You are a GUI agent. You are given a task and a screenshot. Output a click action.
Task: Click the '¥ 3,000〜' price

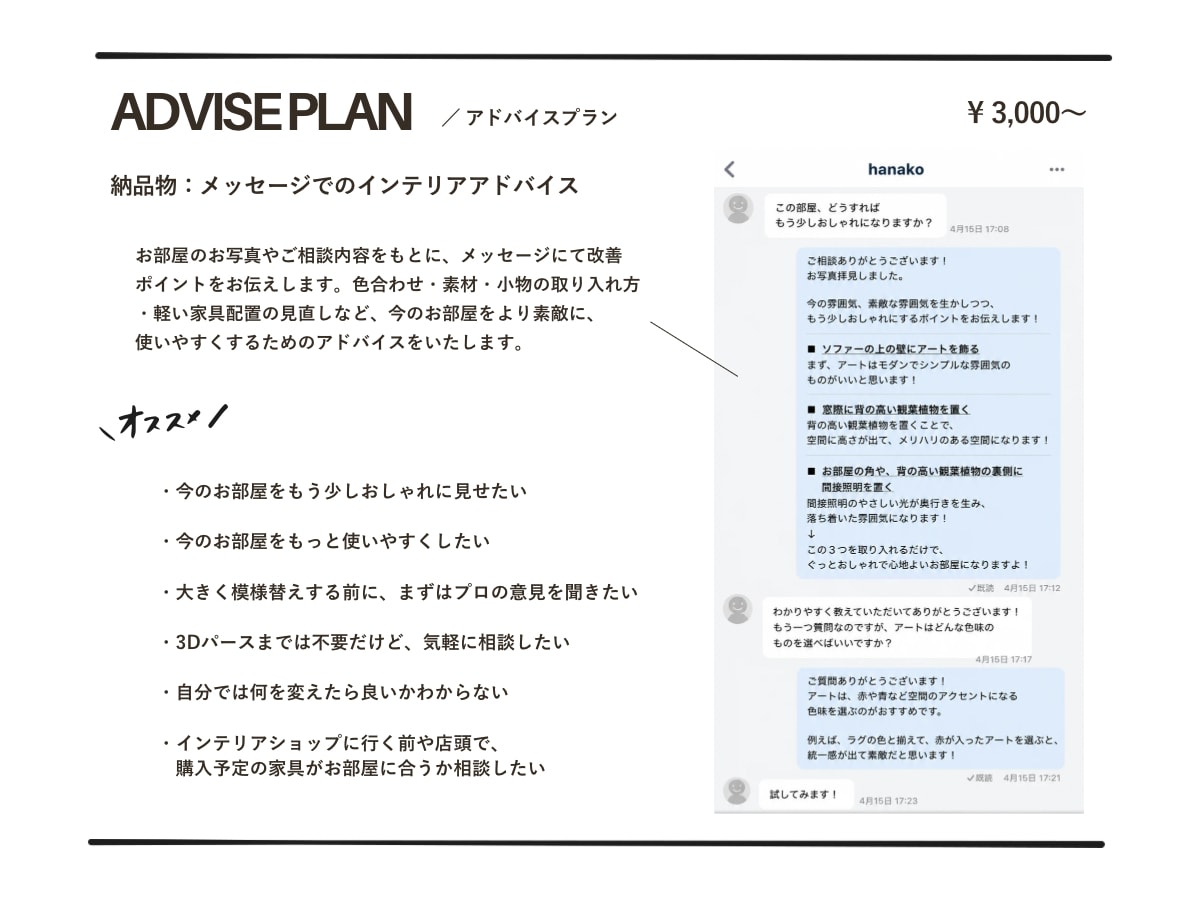[x=1026, y=113]
